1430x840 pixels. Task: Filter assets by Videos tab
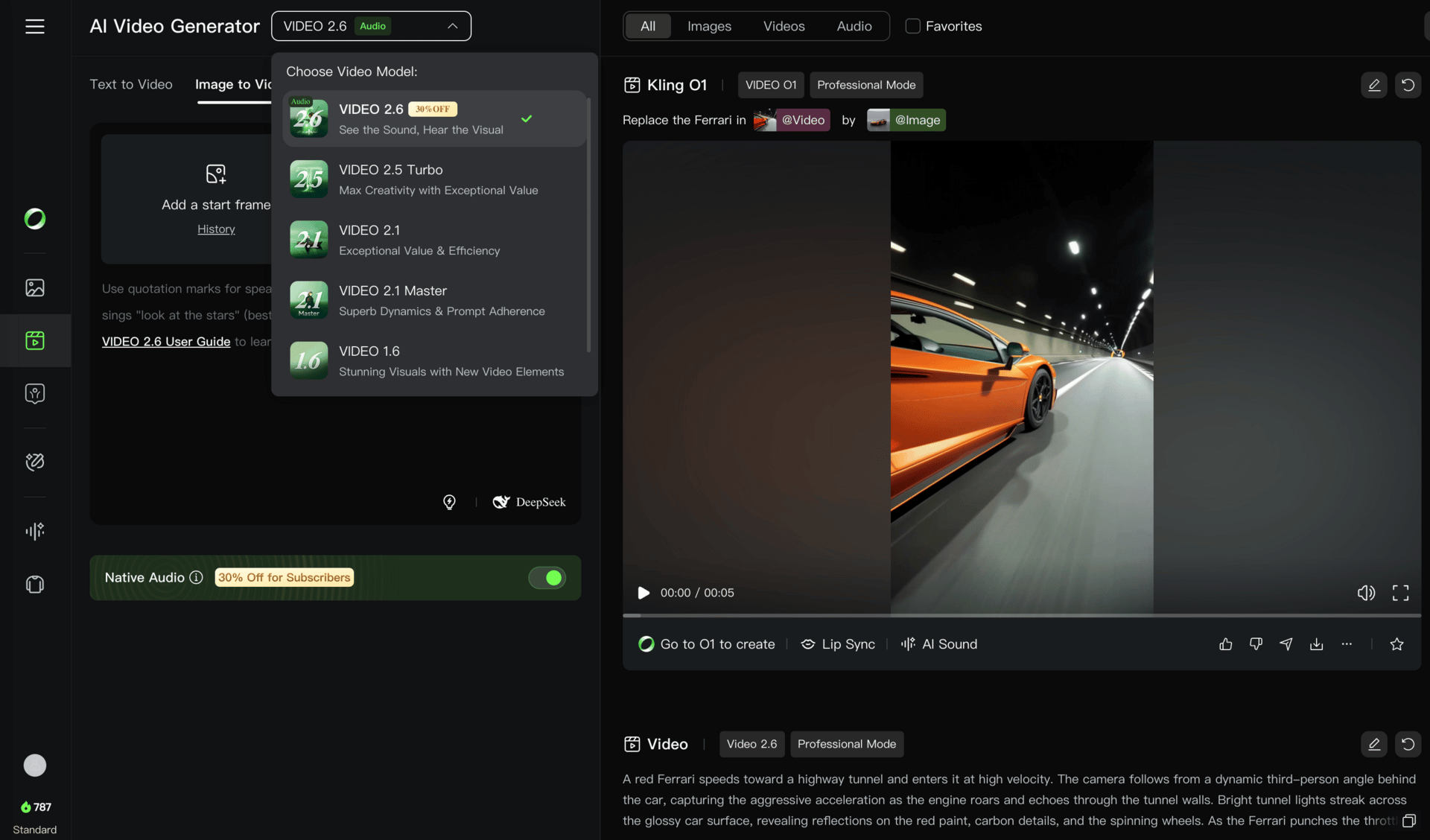[x=784, y=26]
